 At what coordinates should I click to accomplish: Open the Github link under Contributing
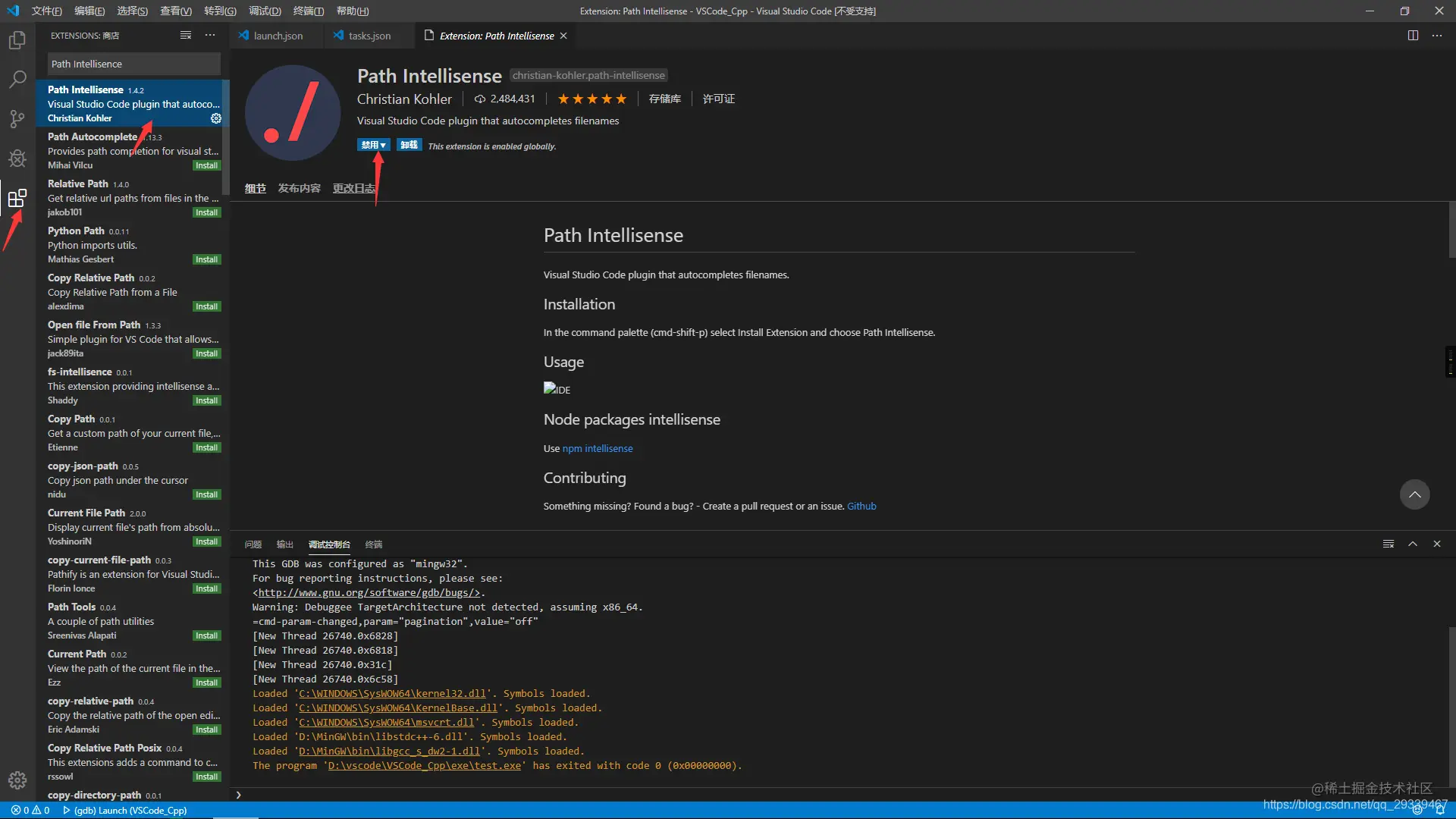[x=861, y=507]
